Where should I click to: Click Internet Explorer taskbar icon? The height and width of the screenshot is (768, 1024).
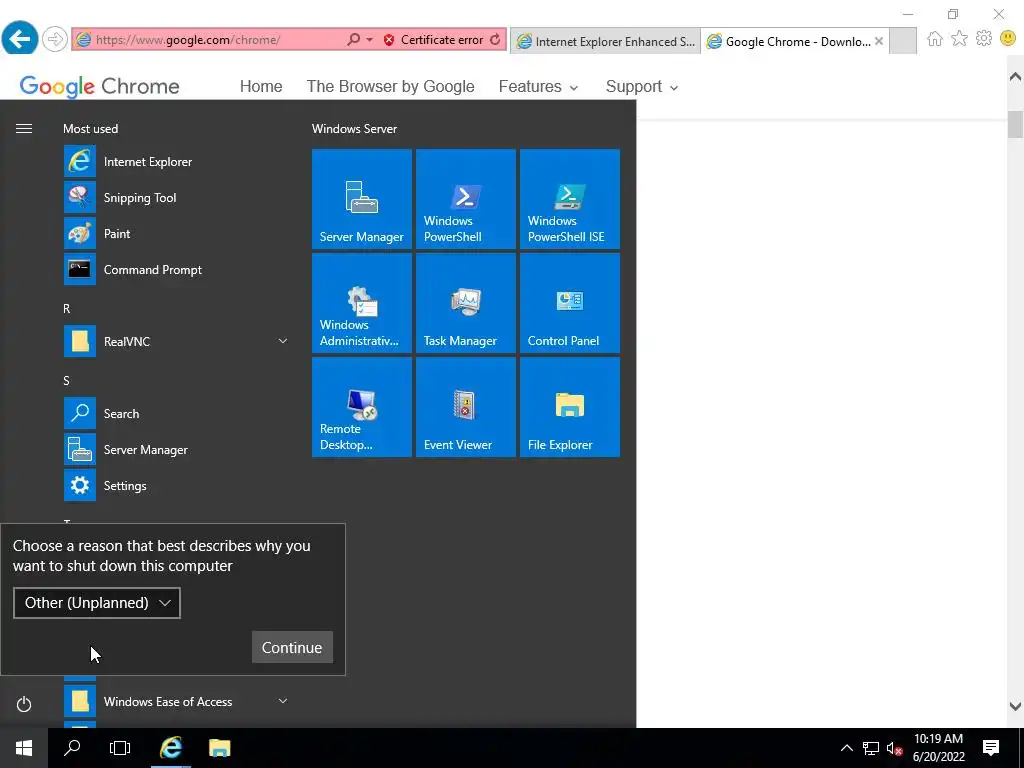click(170, 748)
